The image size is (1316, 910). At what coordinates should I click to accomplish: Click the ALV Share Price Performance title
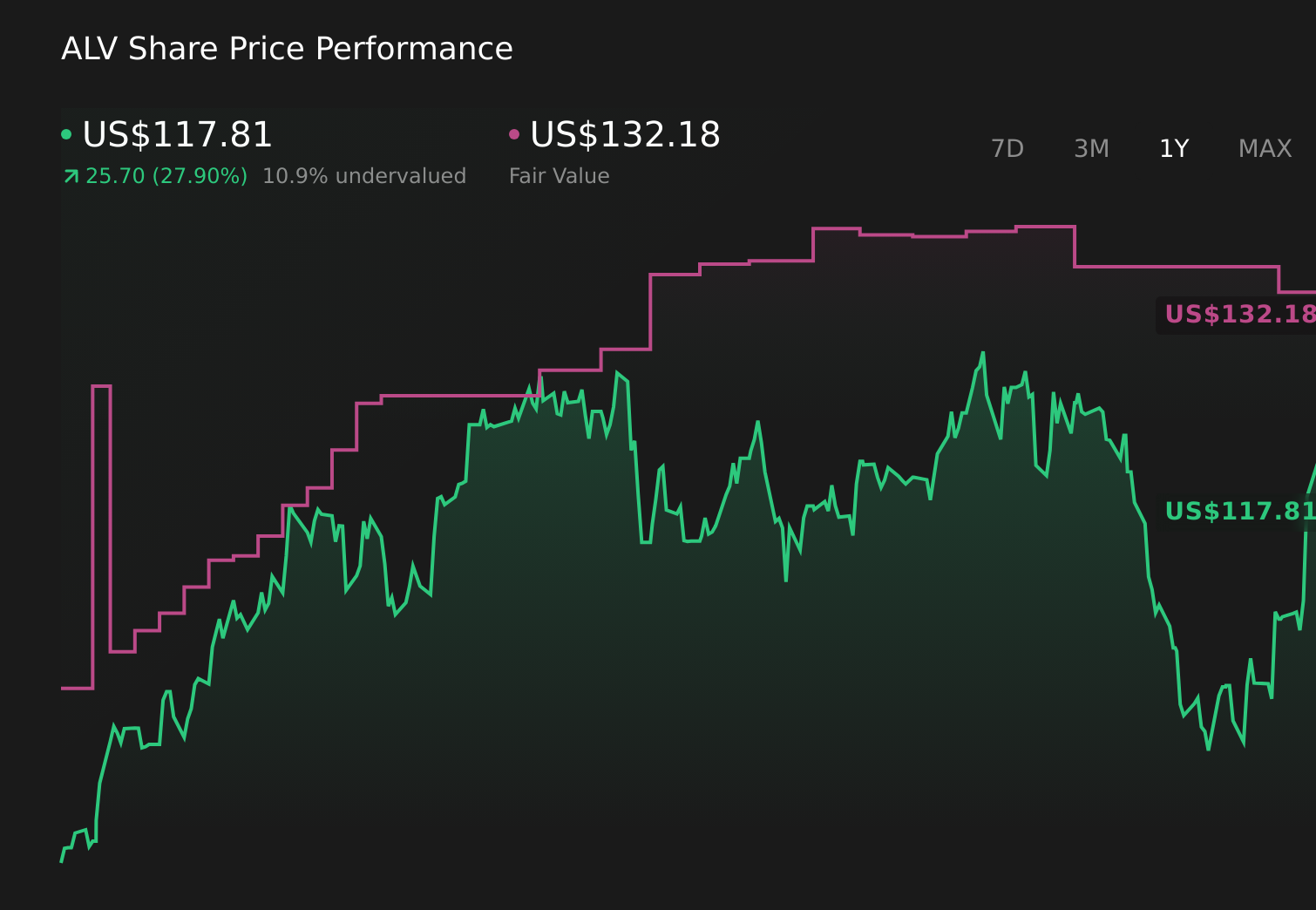pos(287,49)
